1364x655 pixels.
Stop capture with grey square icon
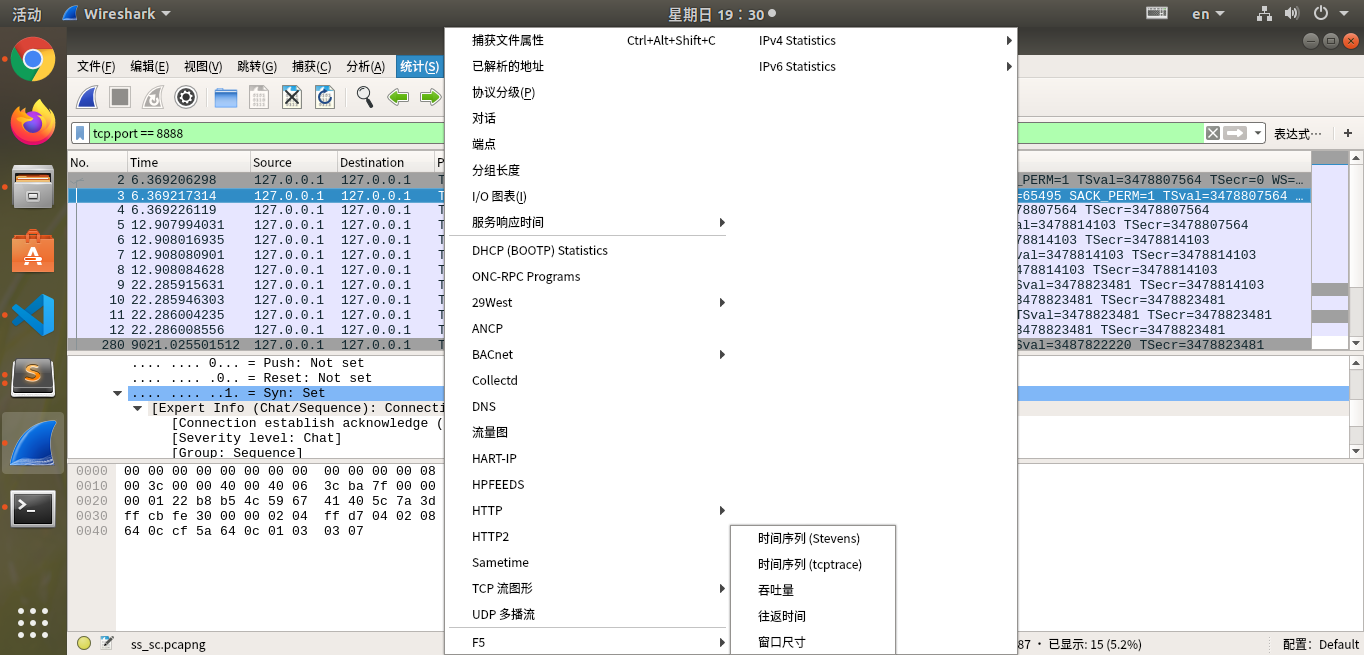coord(120,97)
